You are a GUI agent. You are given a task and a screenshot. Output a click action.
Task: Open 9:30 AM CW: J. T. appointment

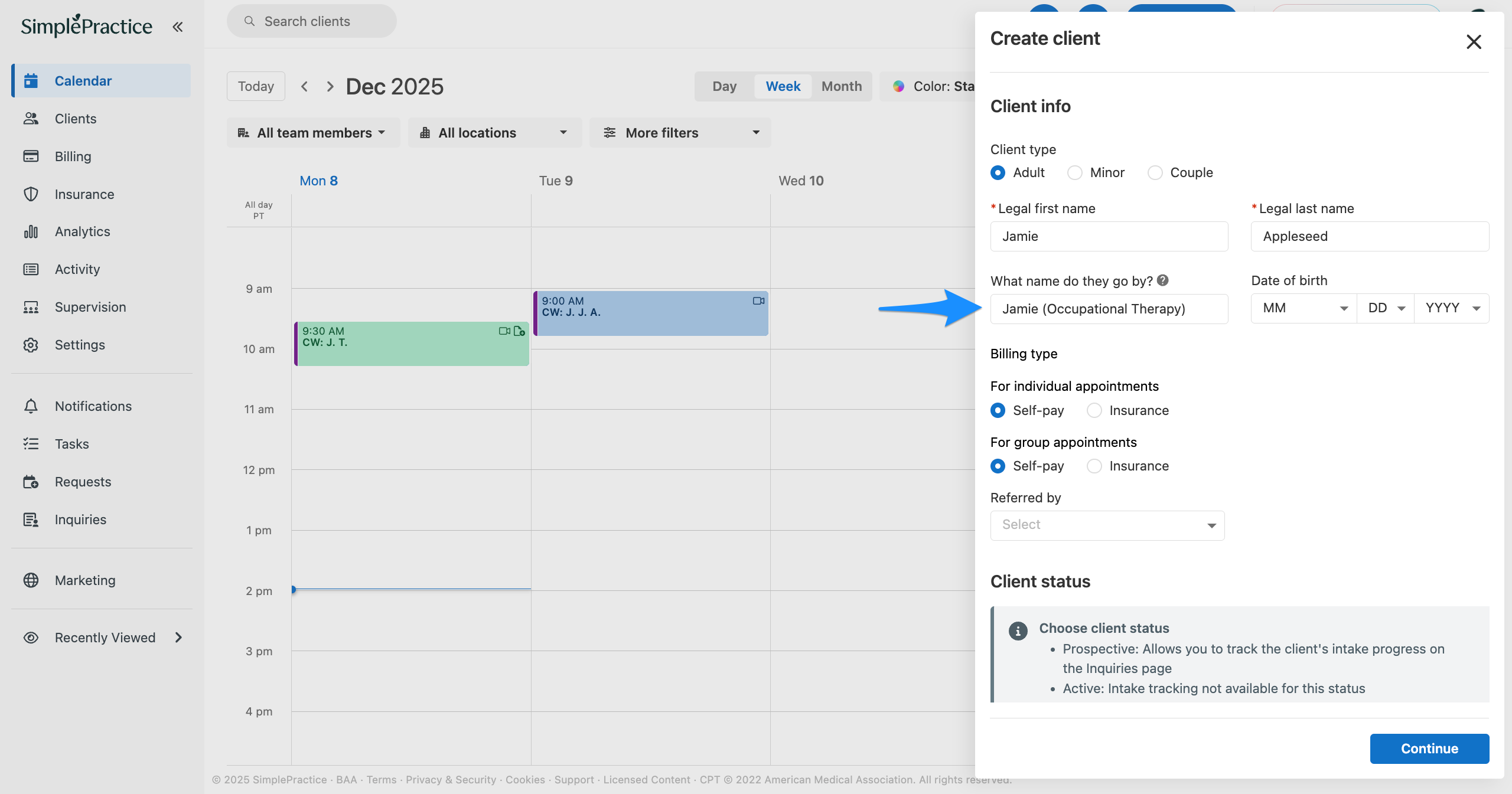pos(412,344)
